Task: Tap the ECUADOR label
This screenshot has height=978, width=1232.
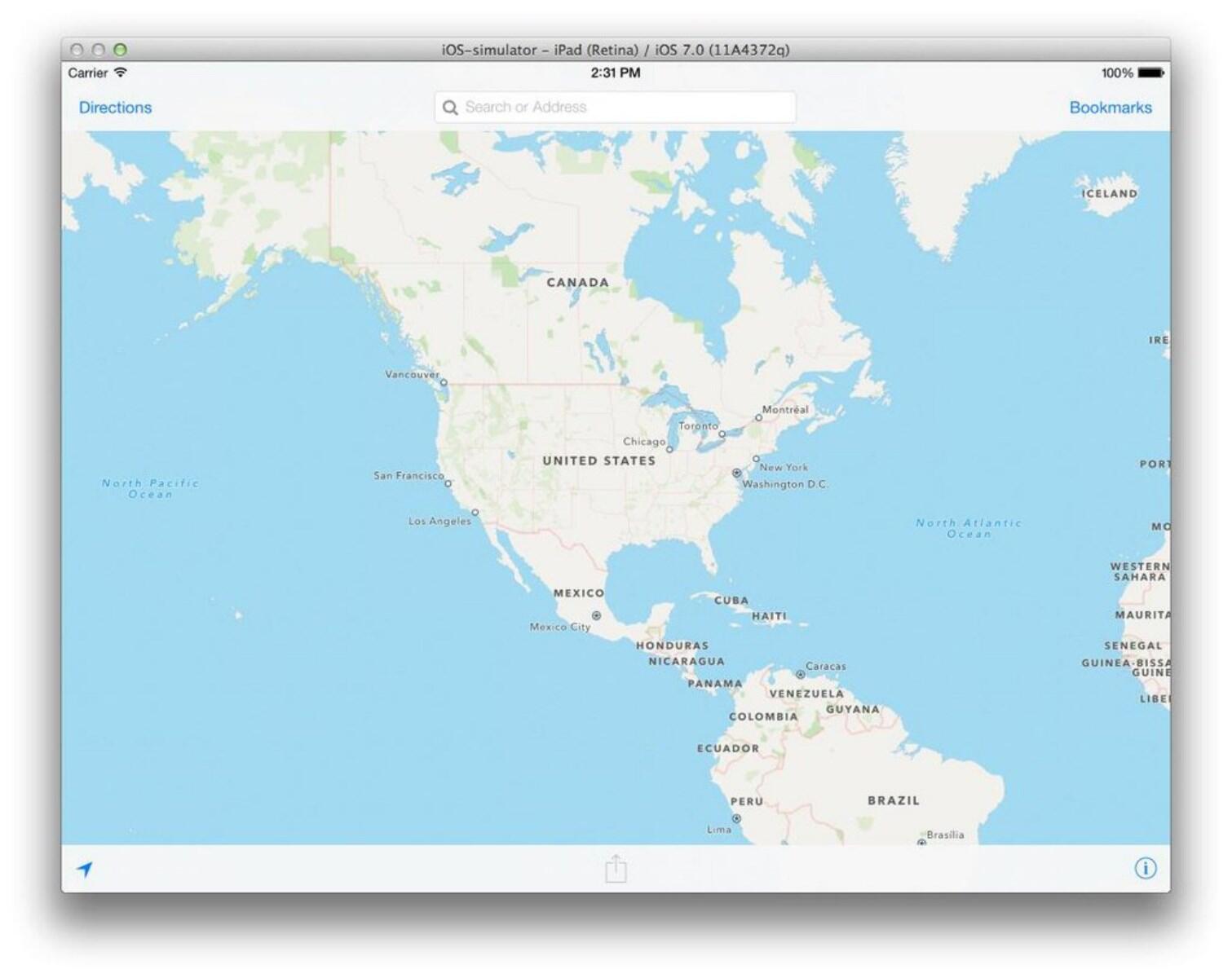Action: (x=728, y=748)
